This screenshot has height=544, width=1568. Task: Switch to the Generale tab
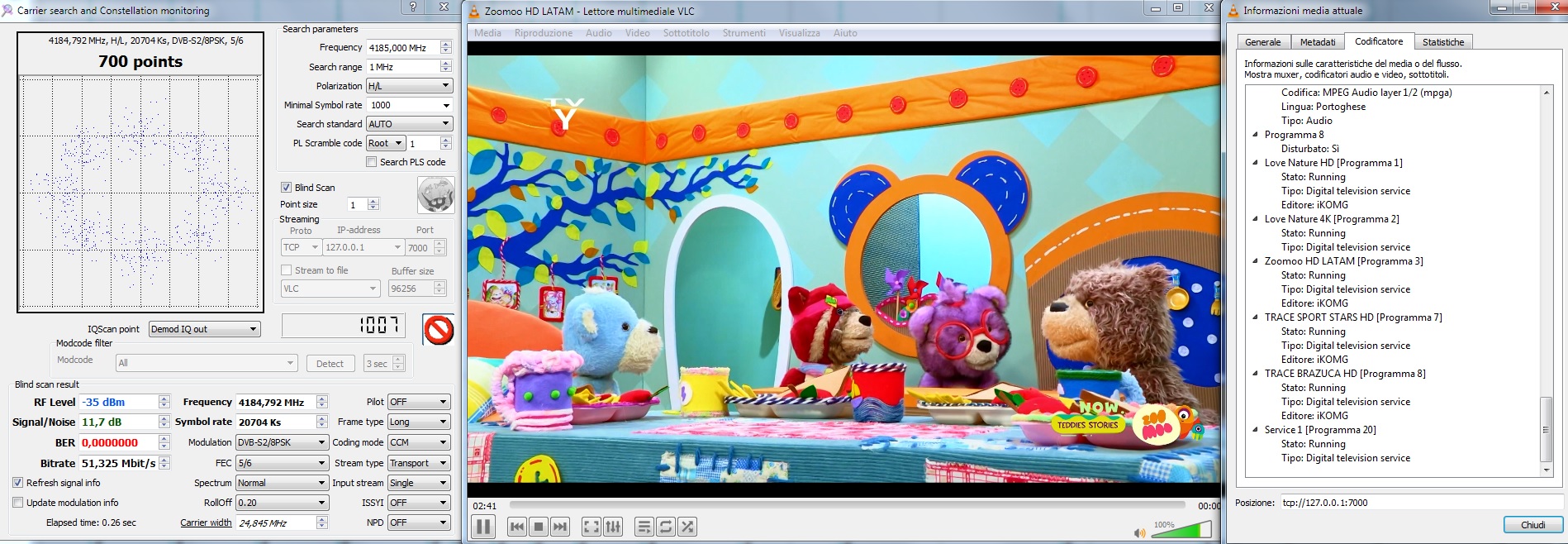1263,42
